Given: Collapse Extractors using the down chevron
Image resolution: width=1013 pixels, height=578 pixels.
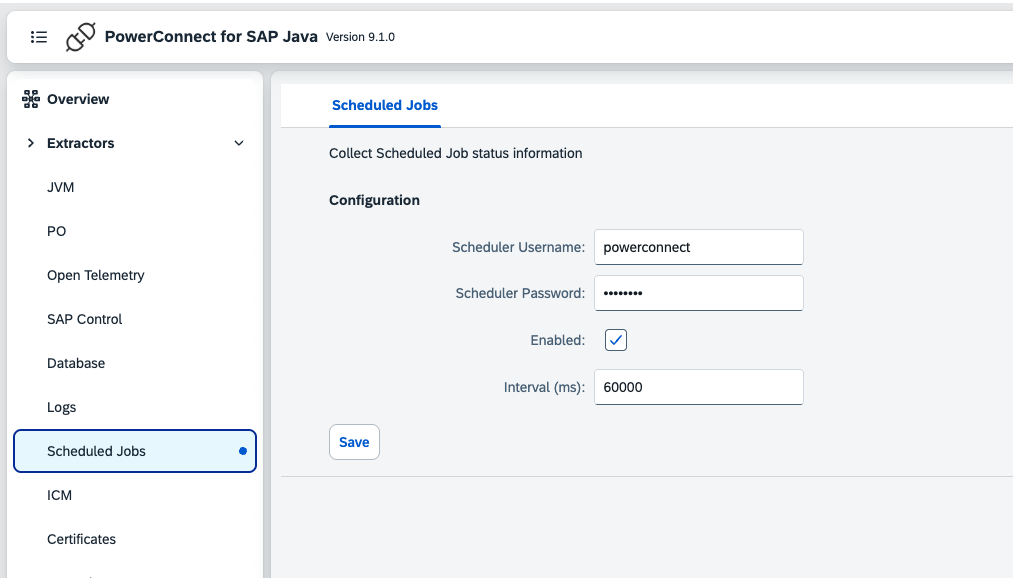Looking at the screenshot, I should click(x=239, y=143).
